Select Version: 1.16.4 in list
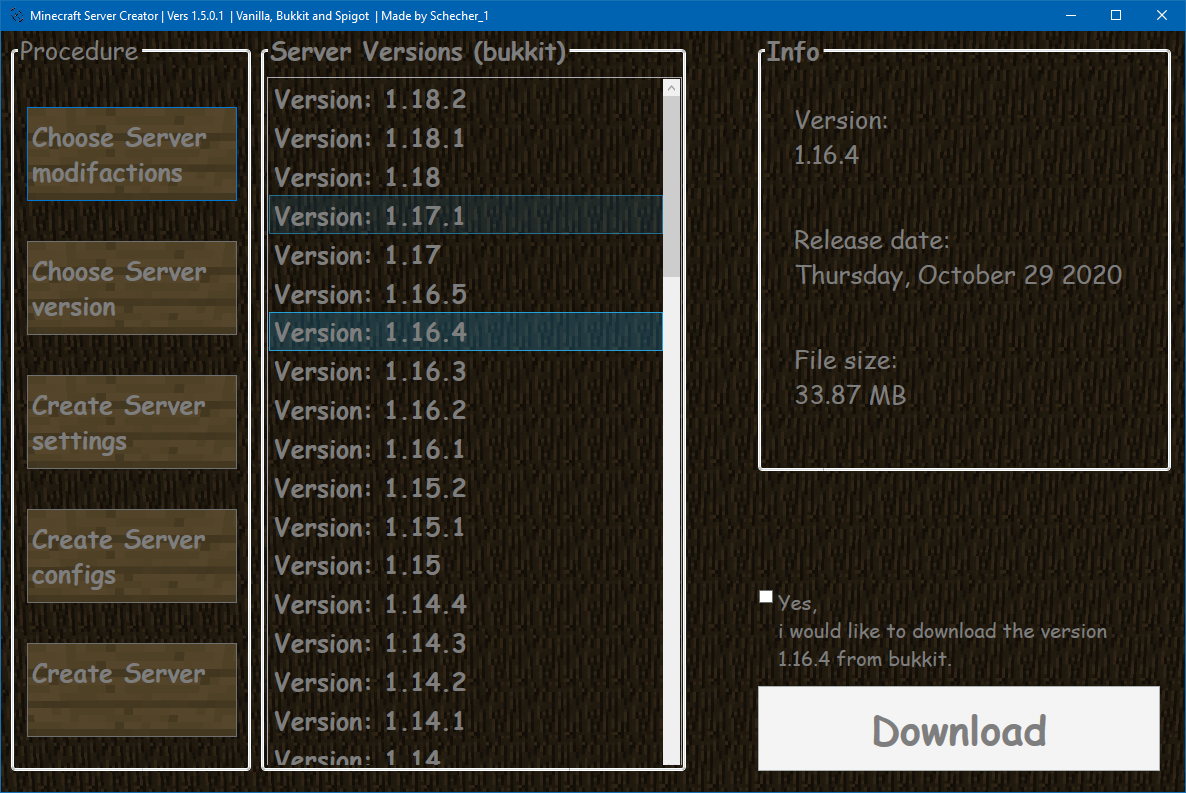Screen dimensions: 1186x793 pos(466,332)
